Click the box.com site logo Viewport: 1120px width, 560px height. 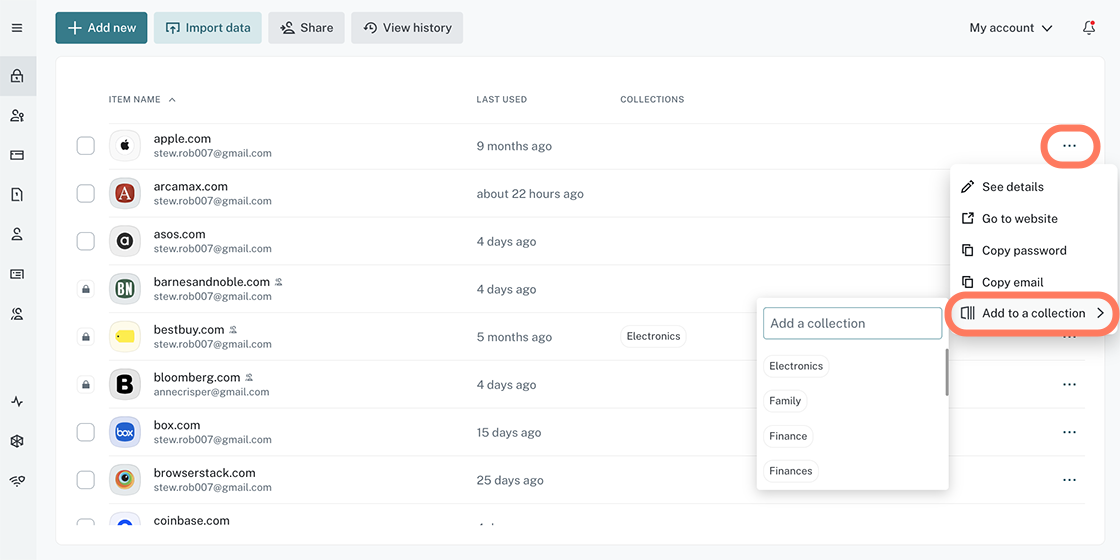click(x=125, y=432)
